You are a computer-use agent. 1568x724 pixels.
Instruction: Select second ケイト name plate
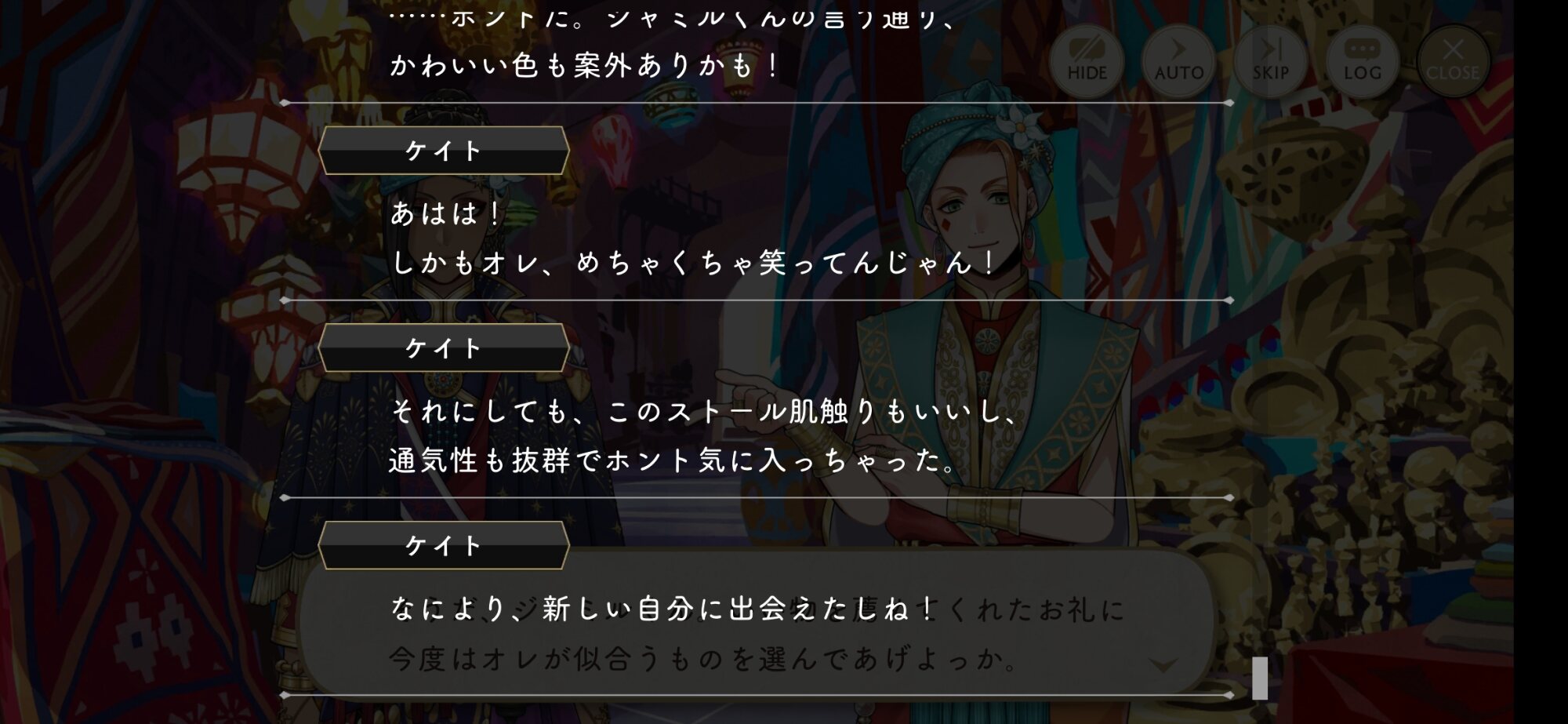pyautogui.click(x=444, y=347)
